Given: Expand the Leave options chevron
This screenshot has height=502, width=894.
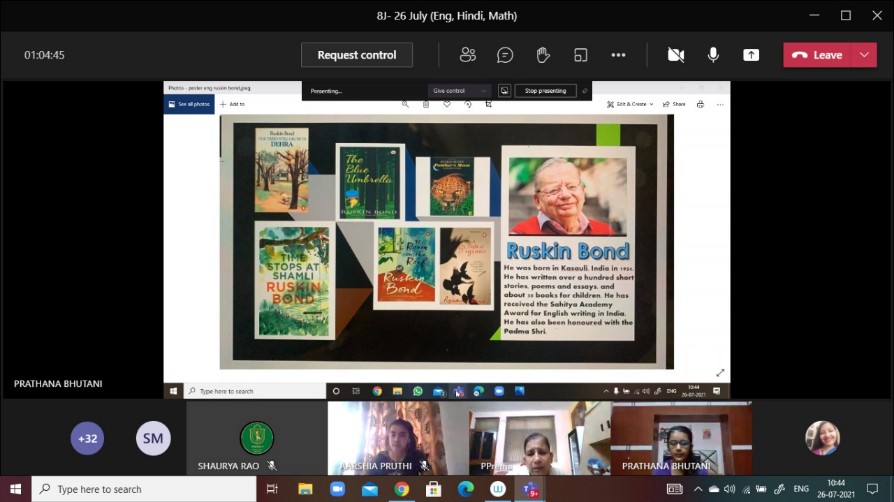Looking at the screenshot, I should pyautogui.click(x=864, y=55).
